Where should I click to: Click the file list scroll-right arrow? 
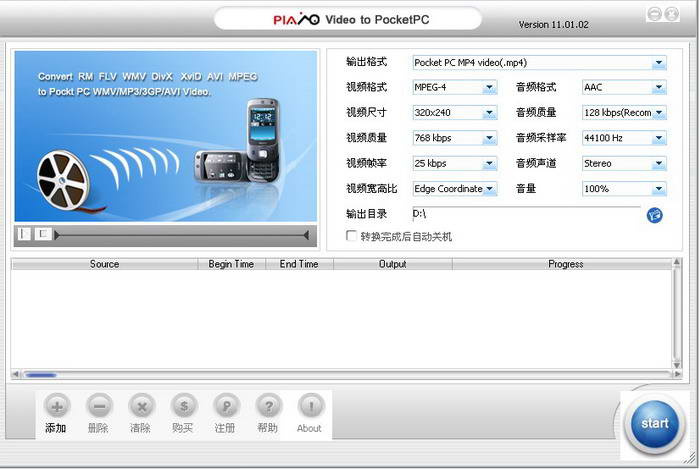click(x=676, y=374)
